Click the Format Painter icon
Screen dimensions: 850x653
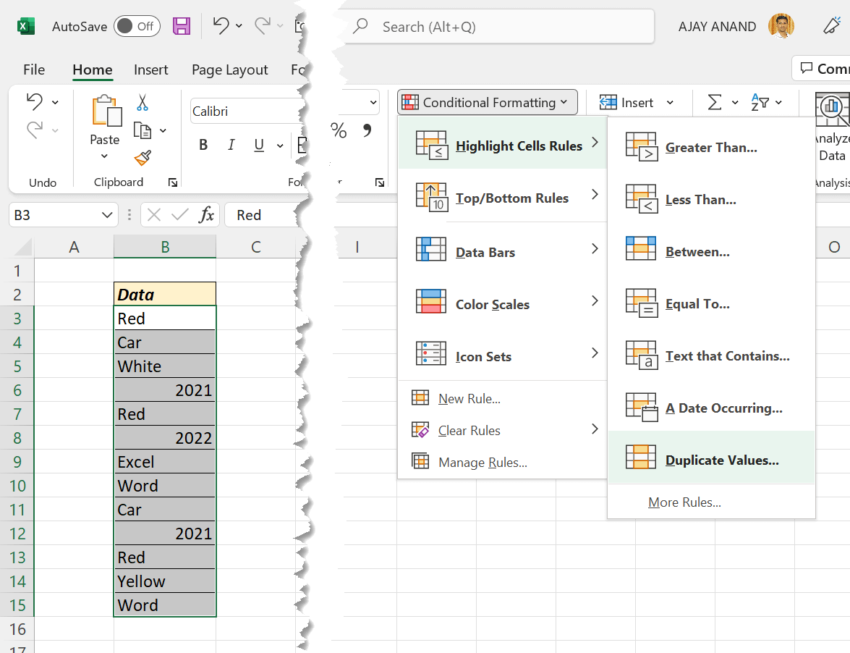(x=145, y=158)
